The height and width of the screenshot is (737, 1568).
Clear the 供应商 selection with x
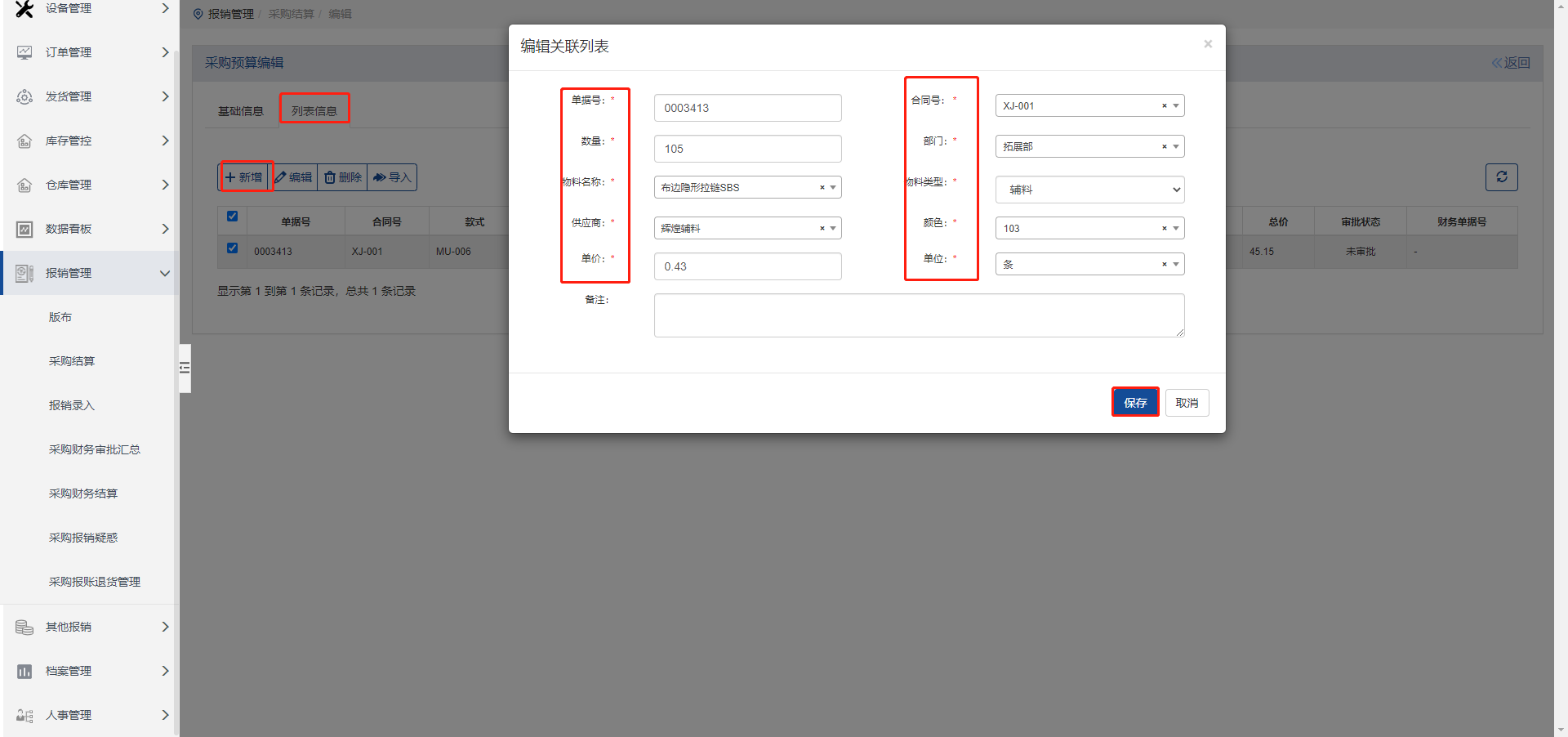coord(822,229)
